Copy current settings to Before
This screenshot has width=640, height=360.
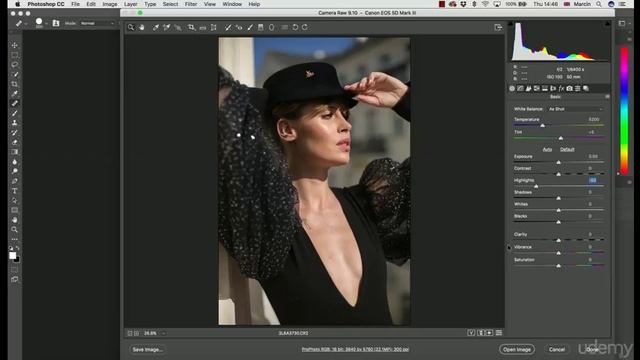pyautogui.click(x=489, y=333)
